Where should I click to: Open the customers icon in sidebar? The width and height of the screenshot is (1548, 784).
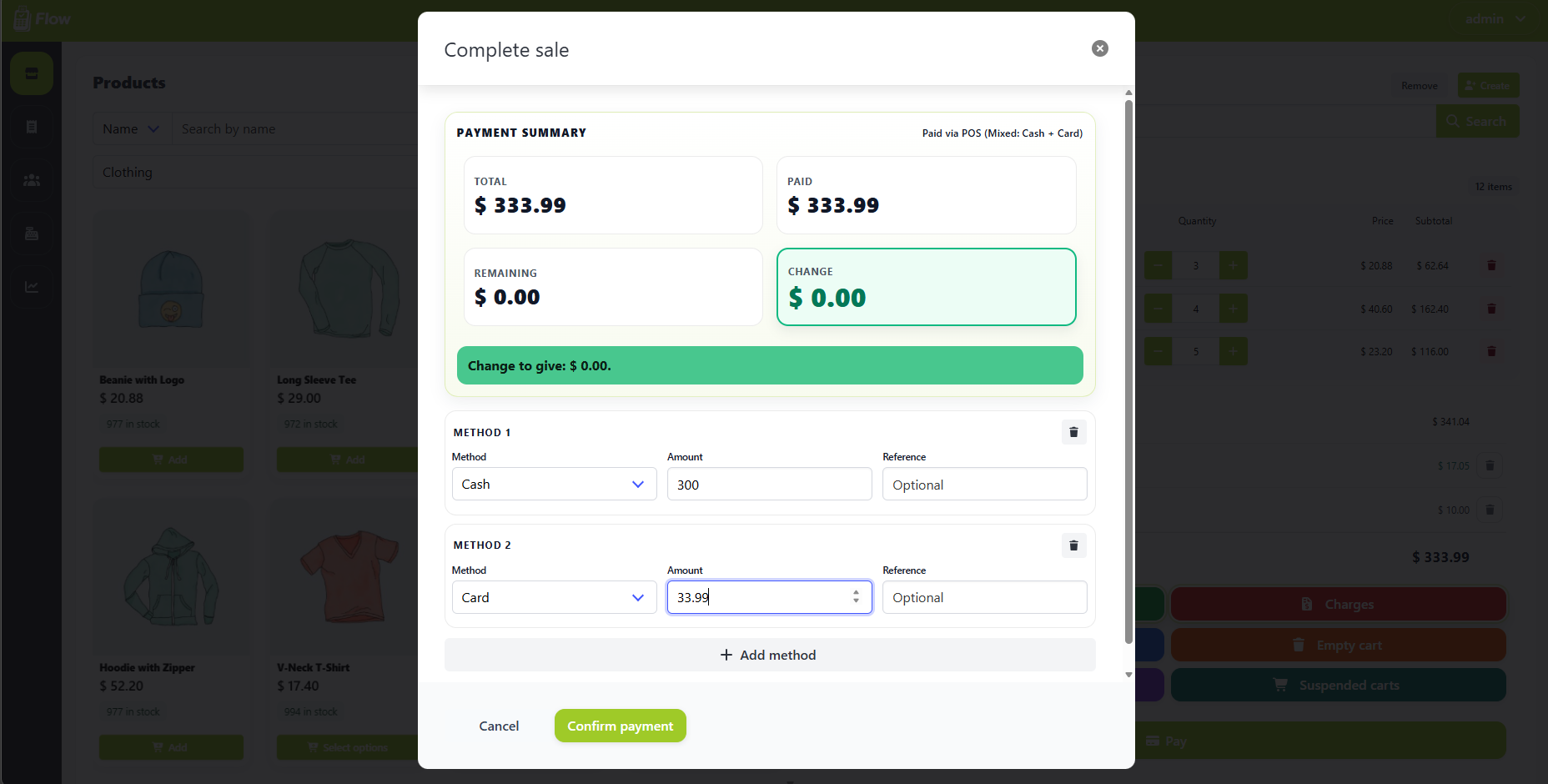tap(32, 180)
